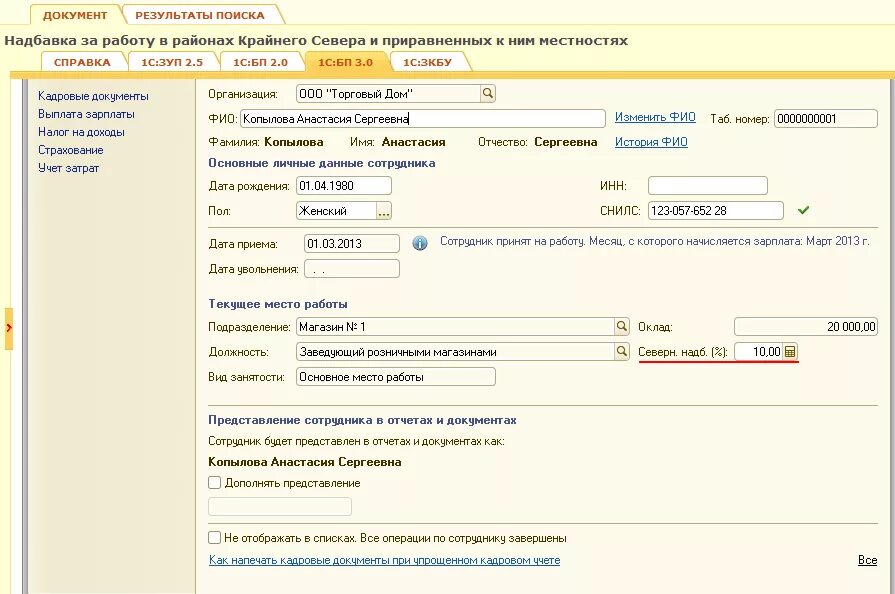Click the Изменить ФИО link
895x594 pixels.
[655, 118]
